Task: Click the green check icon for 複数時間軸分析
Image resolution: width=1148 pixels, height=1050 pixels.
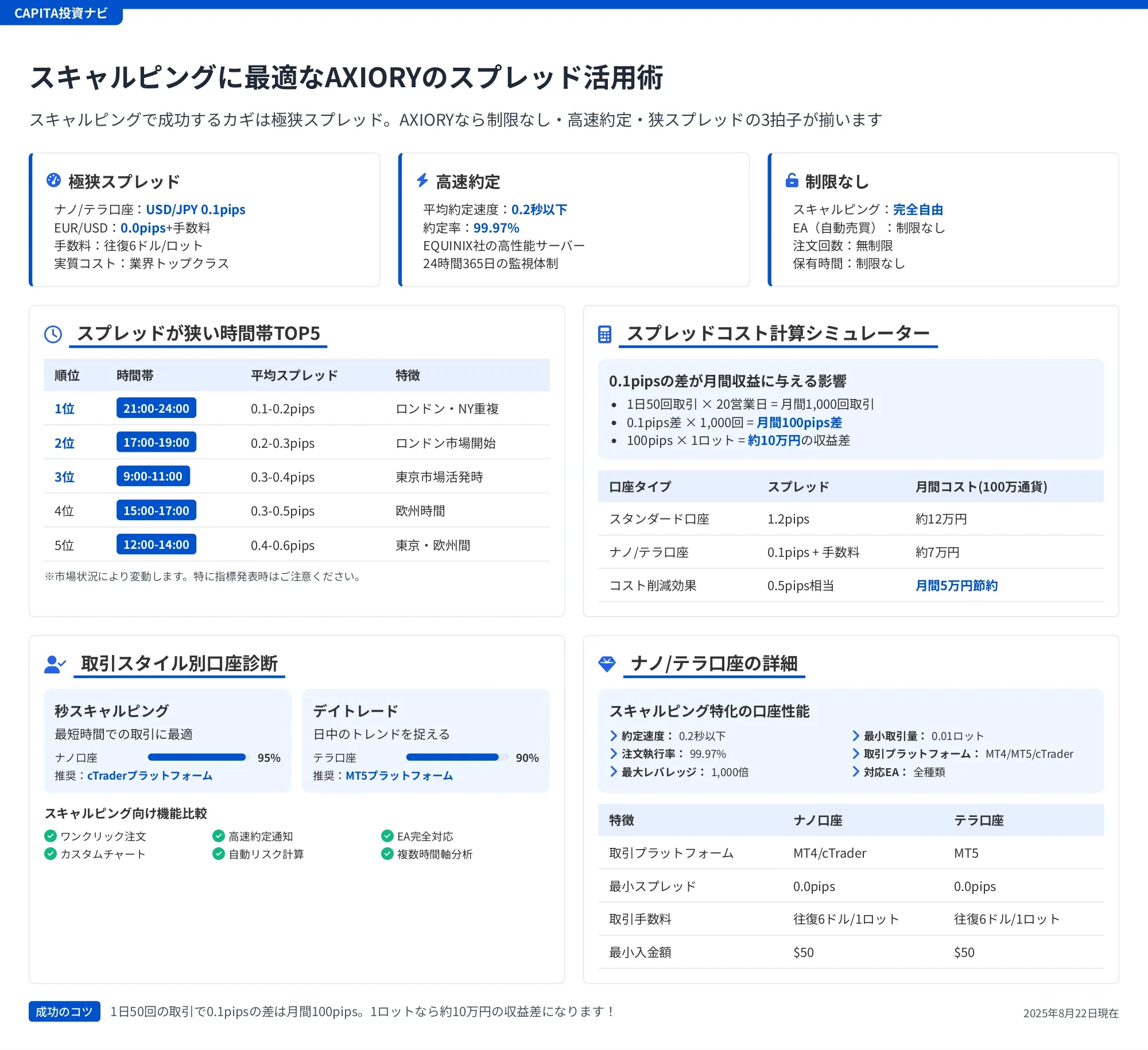Action: [x=387, y=854]
